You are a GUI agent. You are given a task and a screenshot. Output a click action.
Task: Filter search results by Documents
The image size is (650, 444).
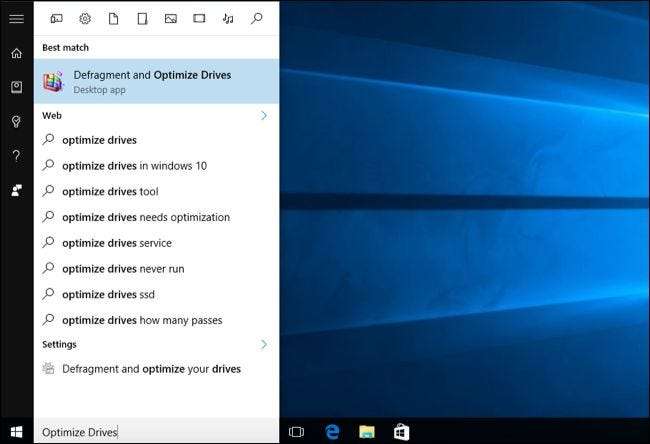click(x=113, y=18)
